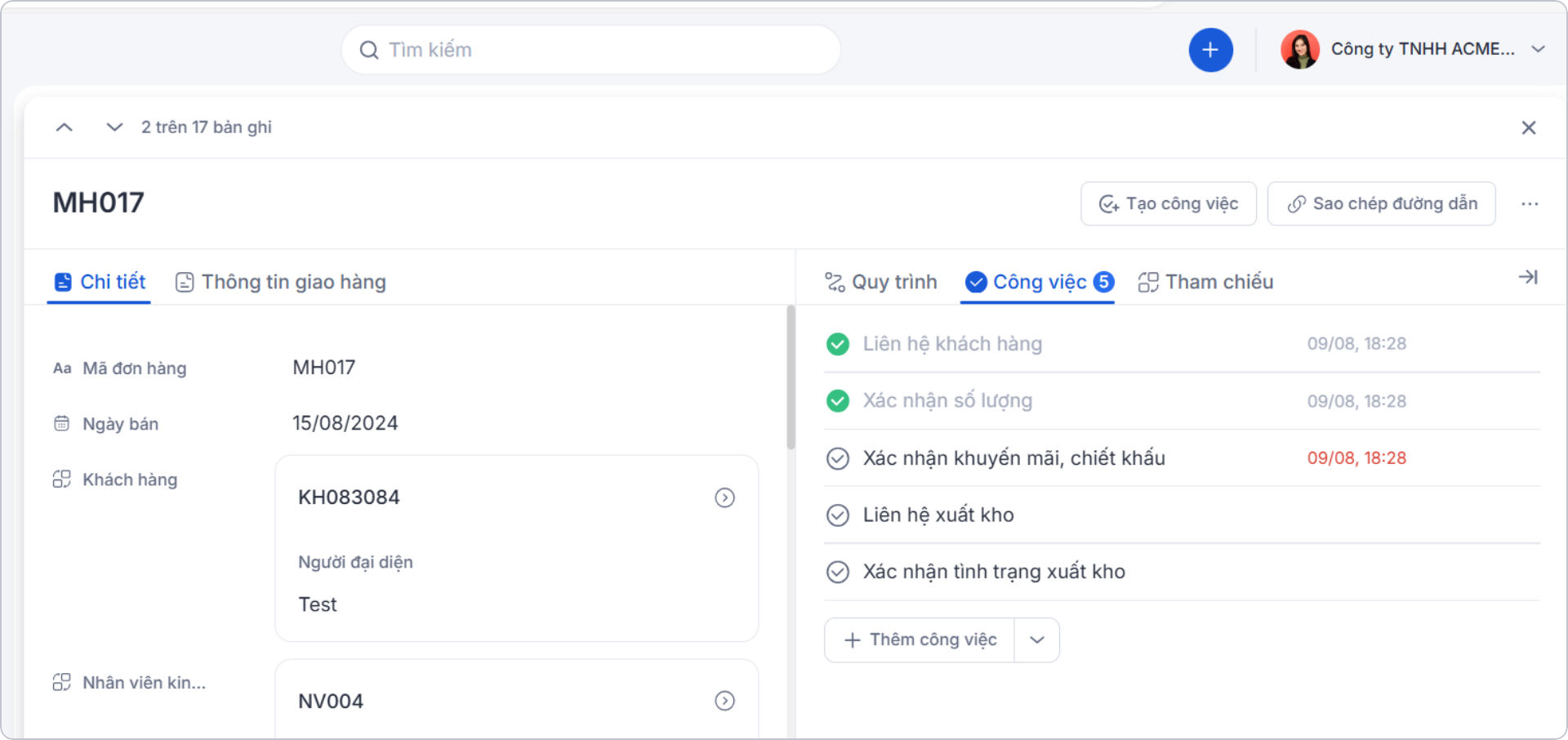Switch to the Thông tin giao hàng tab
This screenshot has height=740, width=1568.
[x=280, y=282]
